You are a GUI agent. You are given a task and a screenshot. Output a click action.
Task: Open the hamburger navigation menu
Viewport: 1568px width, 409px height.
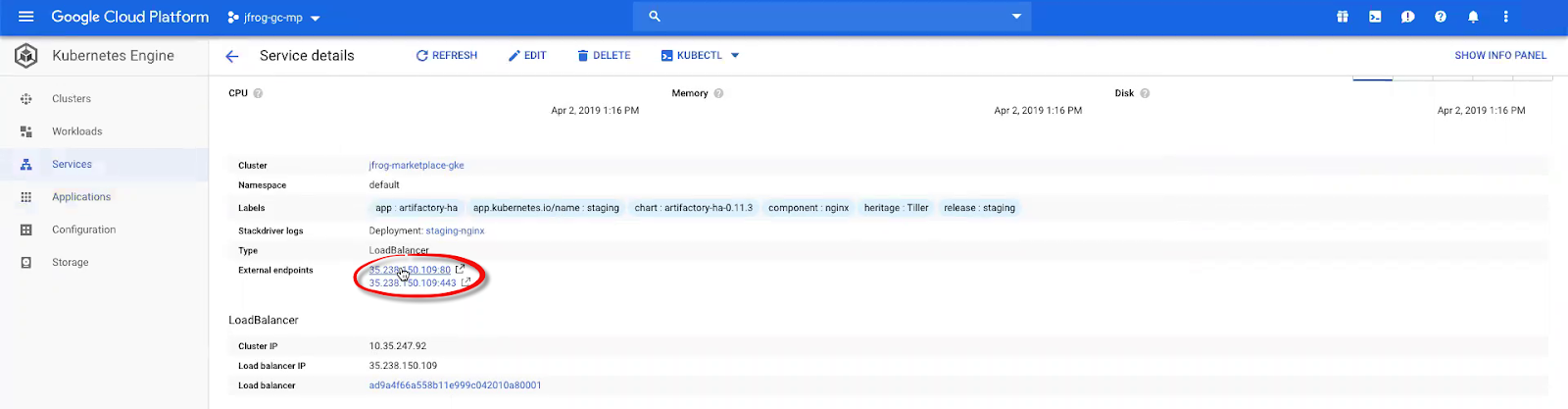26,17
